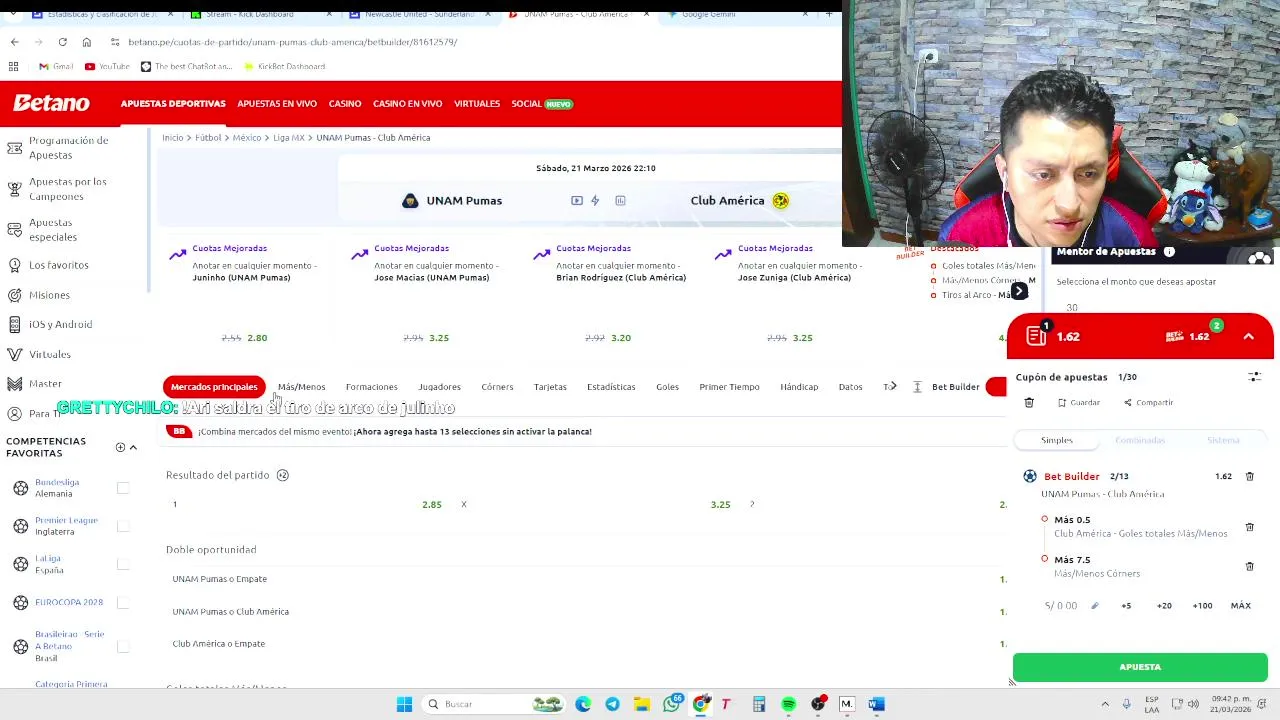Open Resultado del partido info icon

point(283,475)
